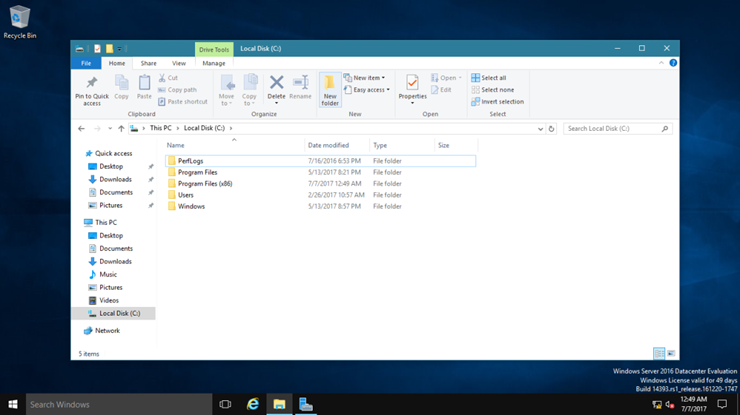Expand the New item dropdown
This screenshot has height=415, width=740.
click(x=365, y=78)
